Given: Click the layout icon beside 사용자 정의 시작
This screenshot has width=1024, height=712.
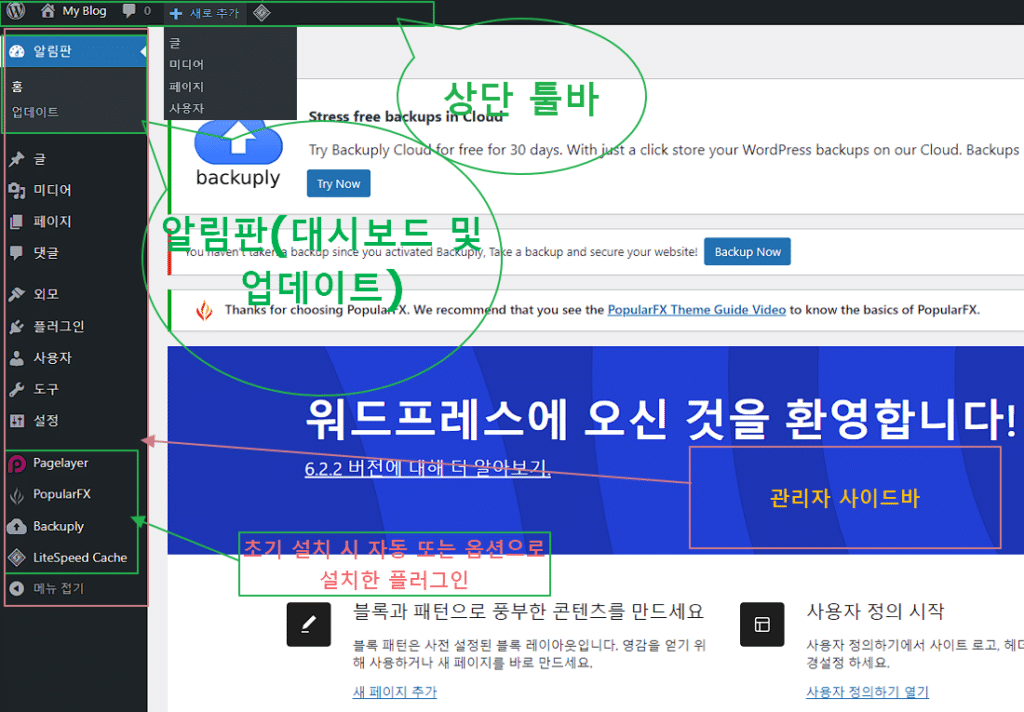Looking at the screenshot, I should tap(762, 624).
